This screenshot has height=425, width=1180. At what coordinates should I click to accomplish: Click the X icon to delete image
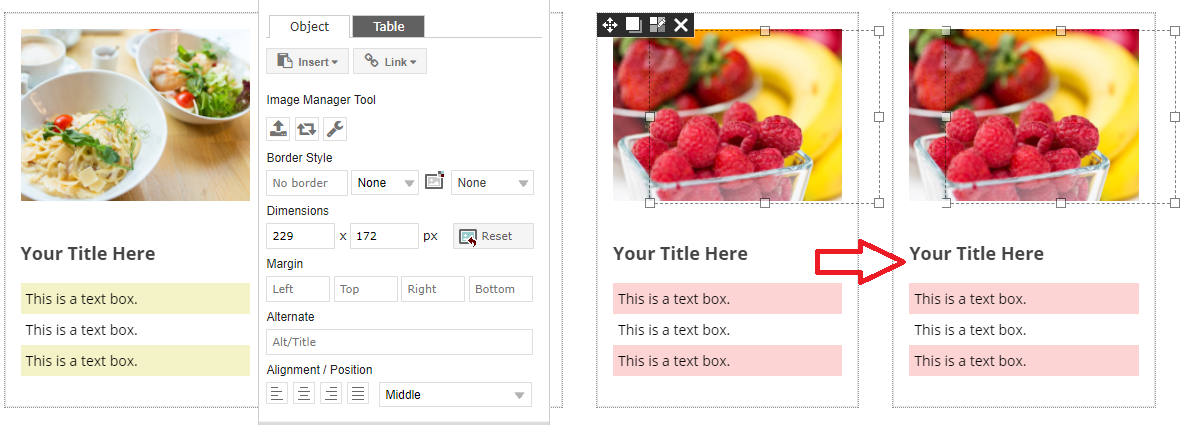coord(681,25)
